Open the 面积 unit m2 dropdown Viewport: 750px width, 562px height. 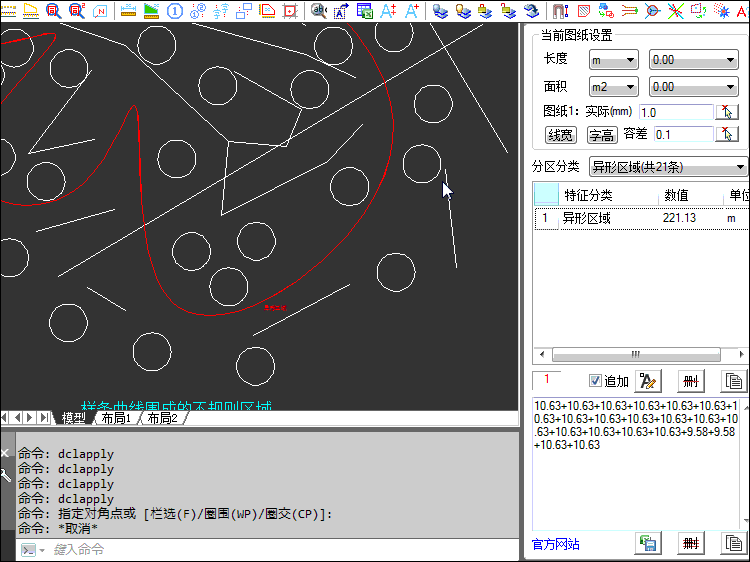613,87
